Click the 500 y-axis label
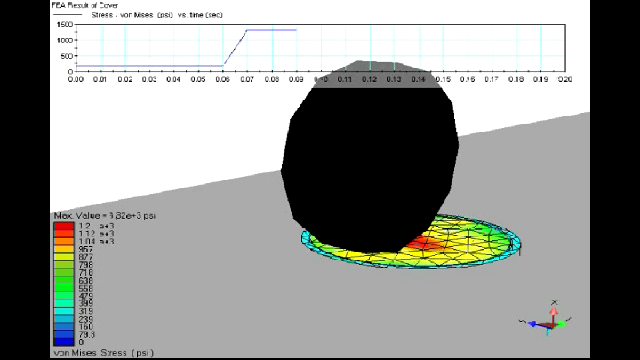The image size is (640, 360). (x=67, y=56)
